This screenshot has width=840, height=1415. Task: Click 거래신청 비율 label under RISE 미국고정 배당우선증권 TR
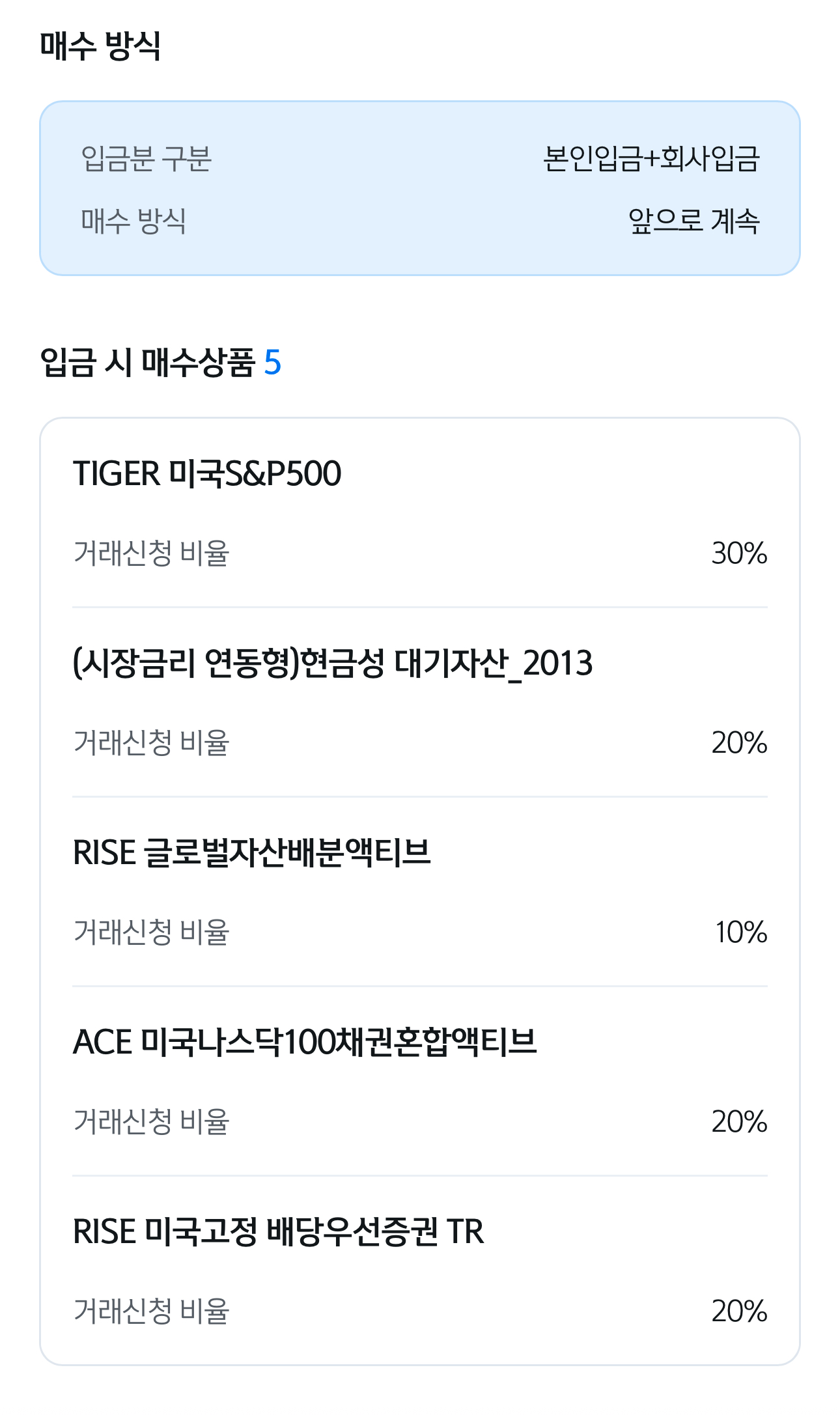point(151,1311)
